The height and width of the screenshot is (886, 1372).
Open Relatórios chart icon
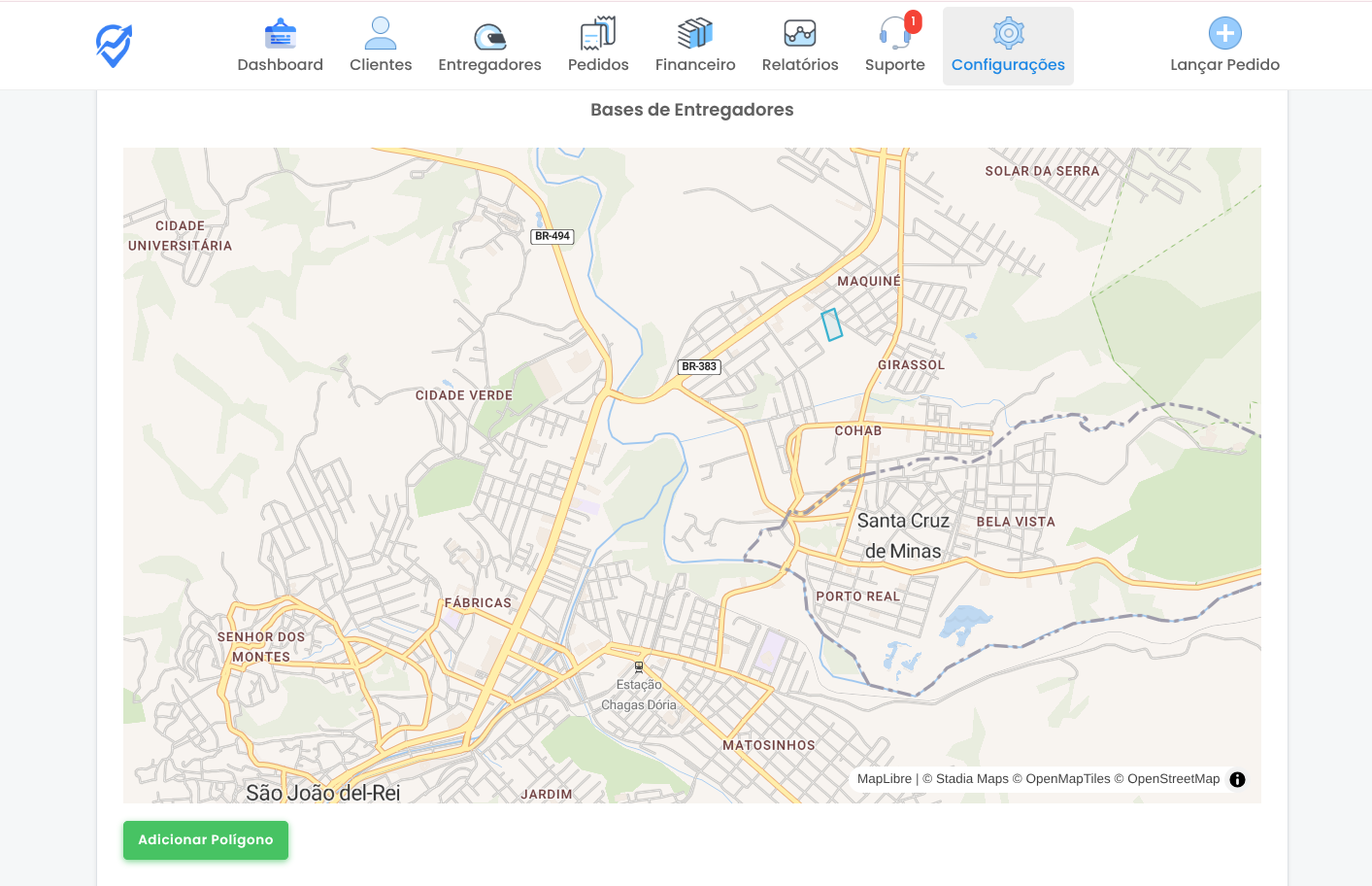tap(800, 34)
